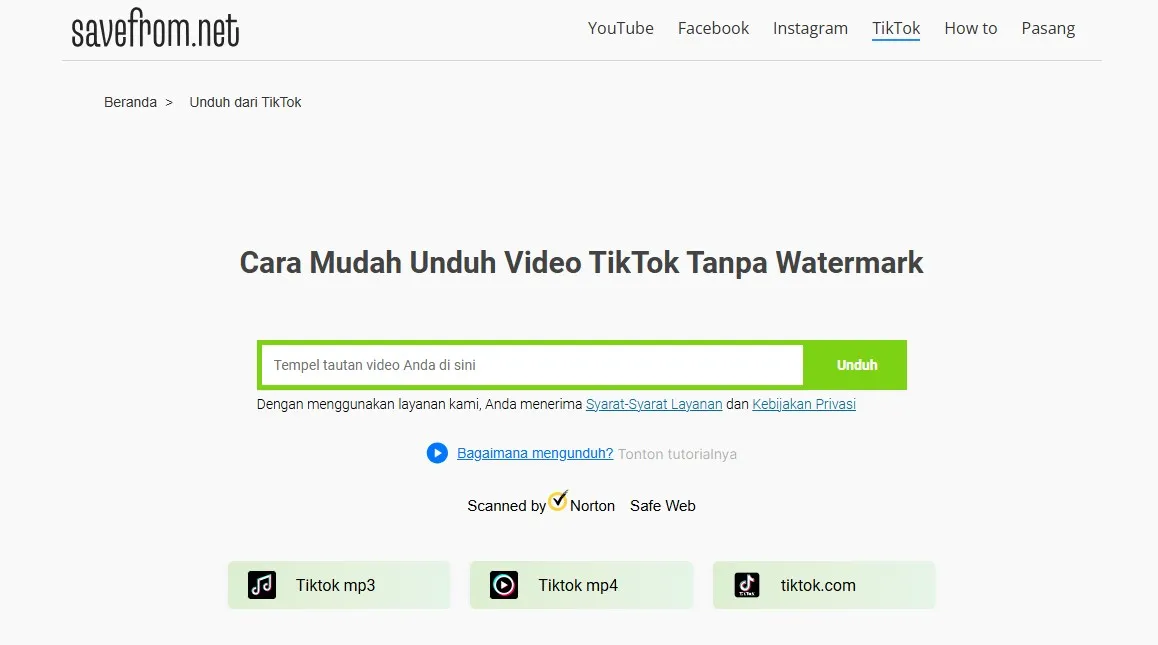Click the video link input field

tap(530, 364)
